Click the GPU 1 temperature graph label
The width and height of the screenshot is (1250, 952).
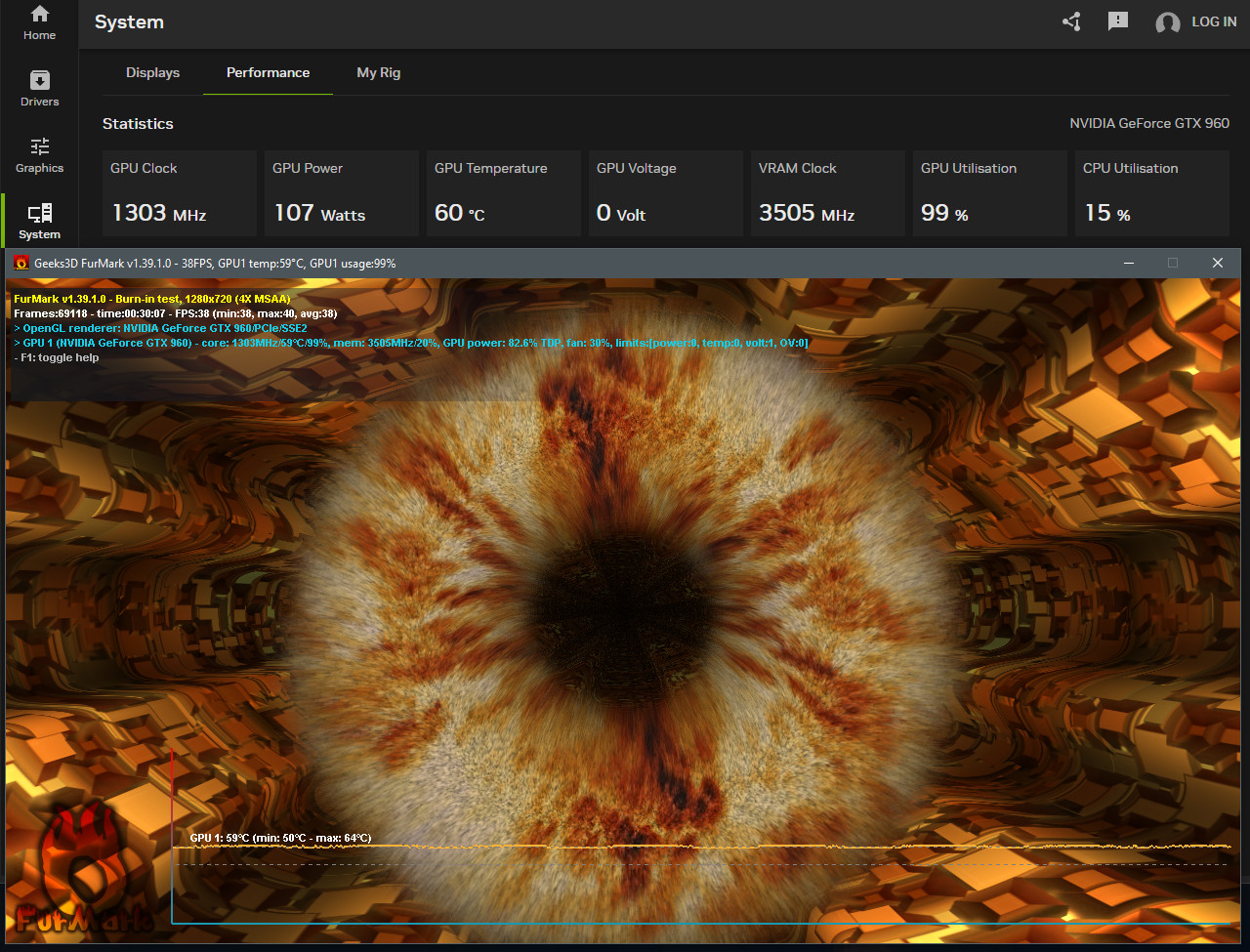pos(280,838)
